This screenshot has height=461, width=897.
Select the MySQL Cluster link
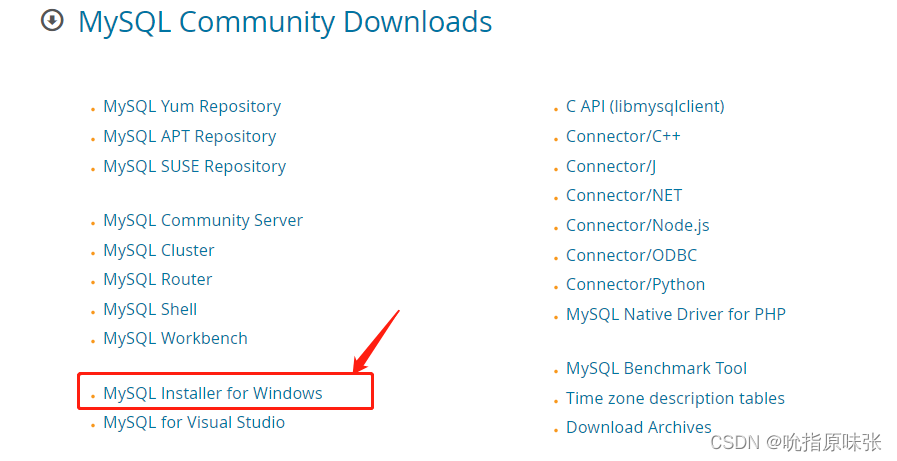(158, 251)
